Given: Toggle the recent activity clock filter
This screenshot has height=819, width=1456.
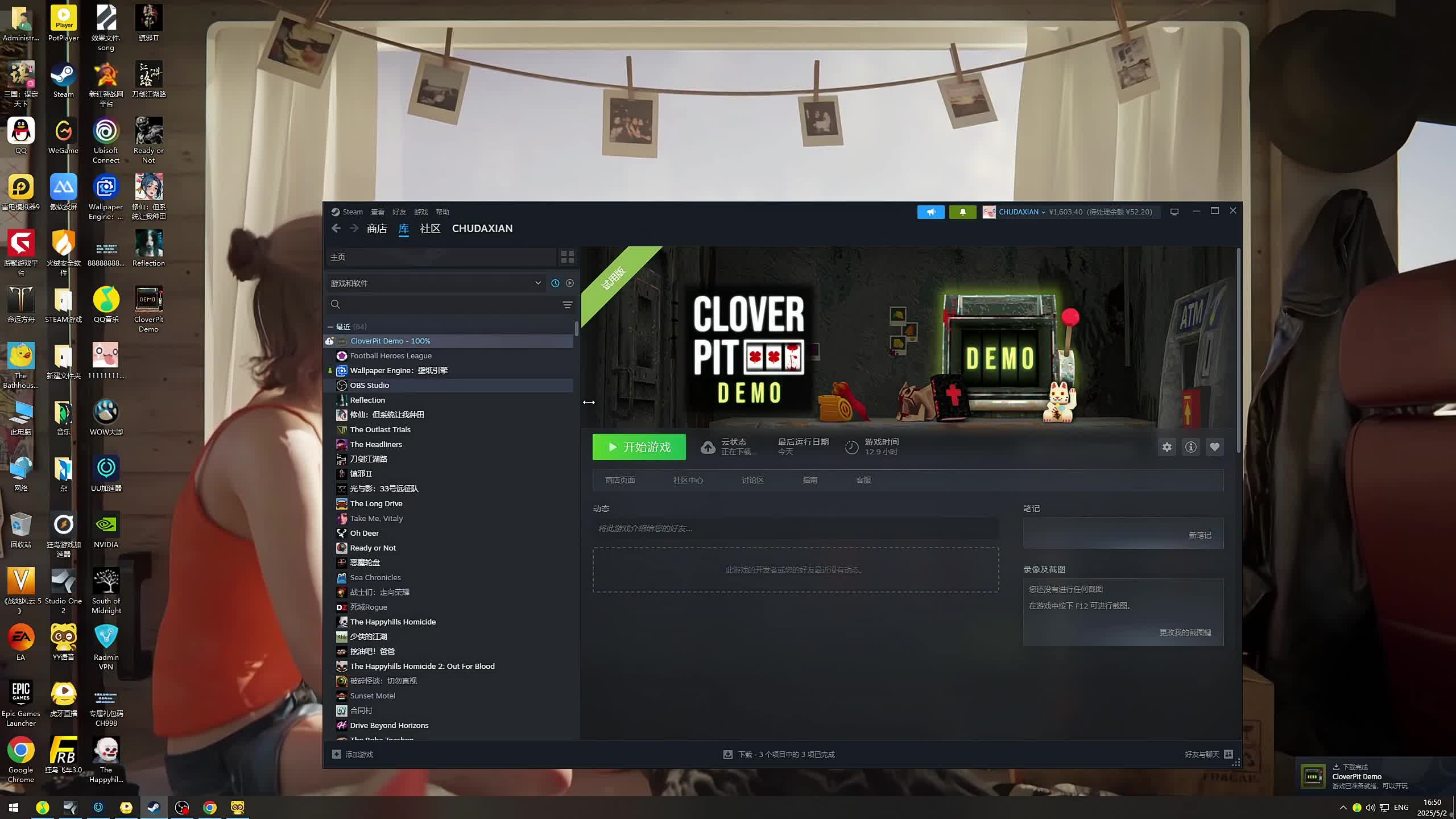Looking at the screenshot, I should click(x=555, y=283).
